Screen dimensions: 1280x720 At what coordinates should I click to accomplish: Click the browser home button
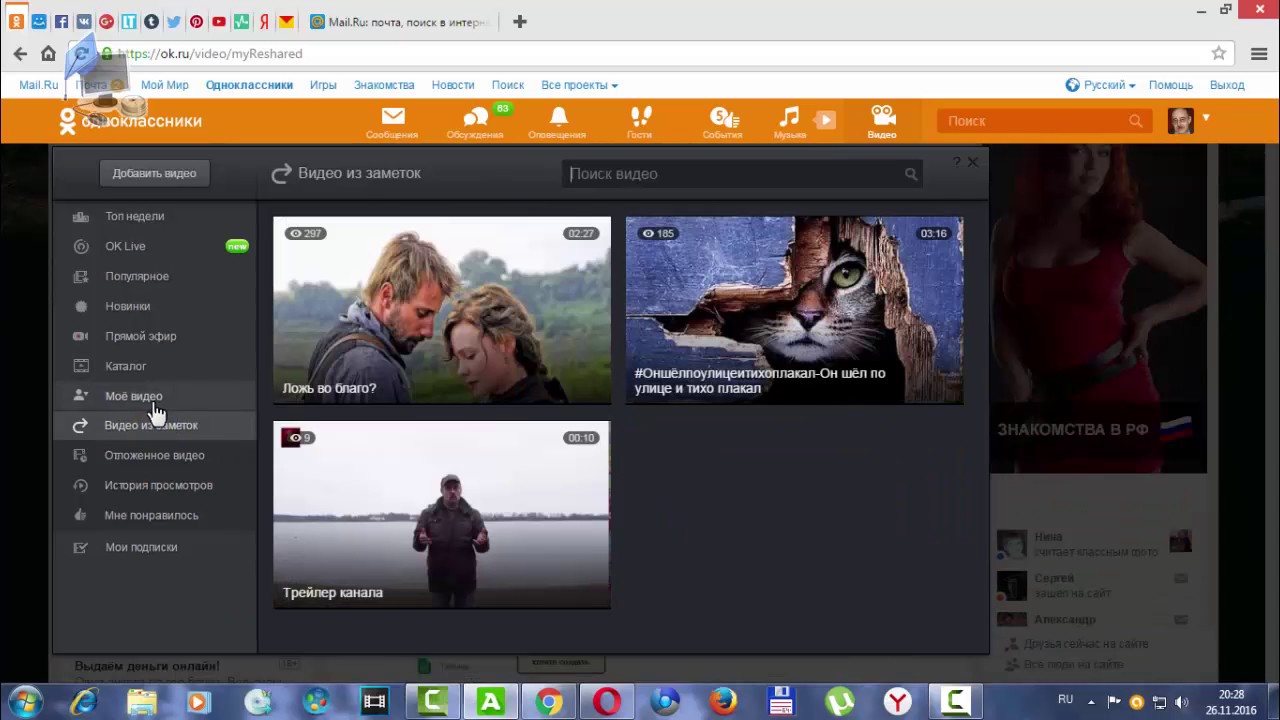48,54
